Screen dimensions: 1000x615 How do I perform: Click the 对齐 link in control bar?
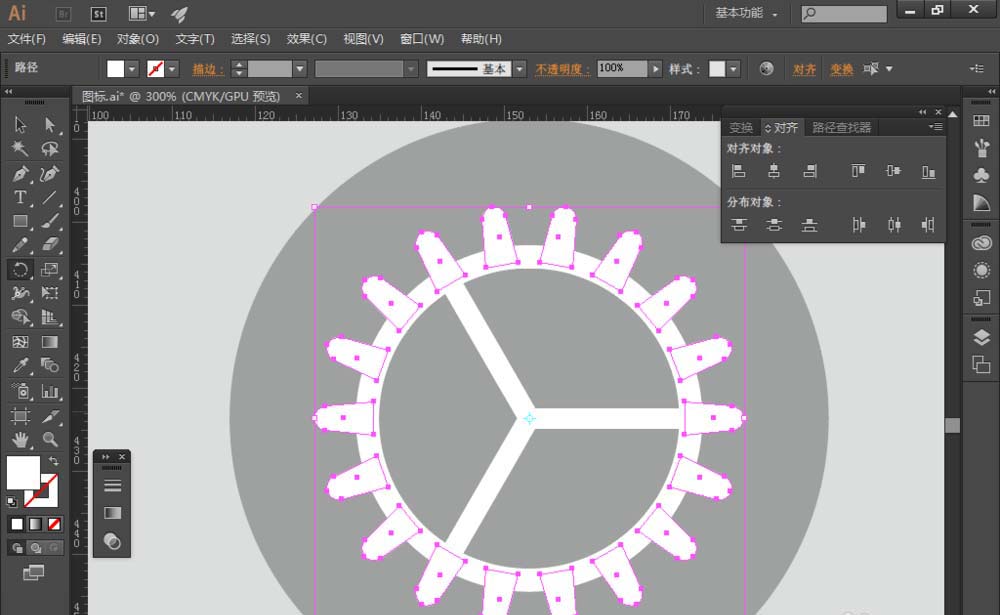coord(804,69)
